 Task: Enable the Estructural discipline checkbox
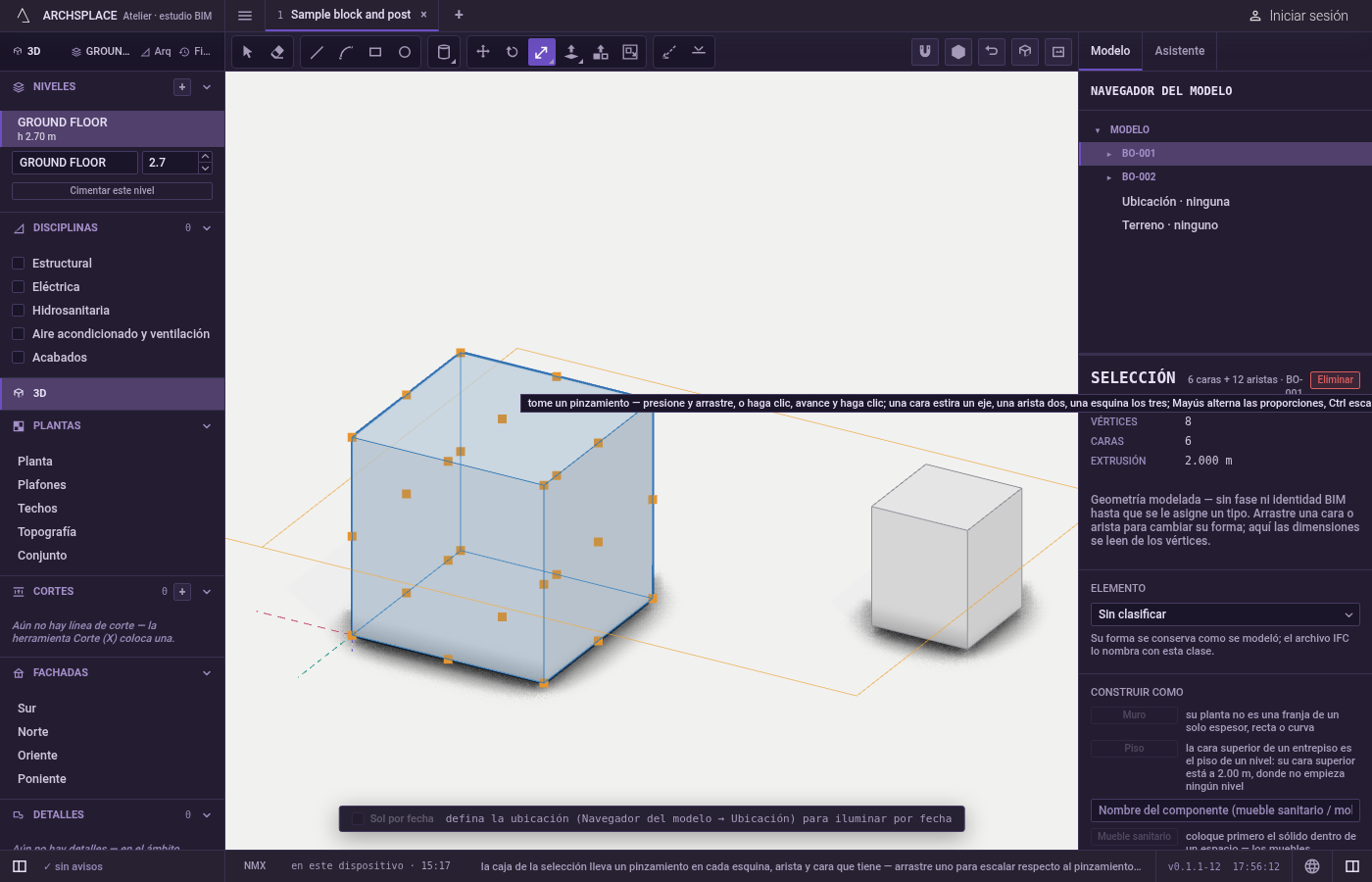click(x=18, y=264)
